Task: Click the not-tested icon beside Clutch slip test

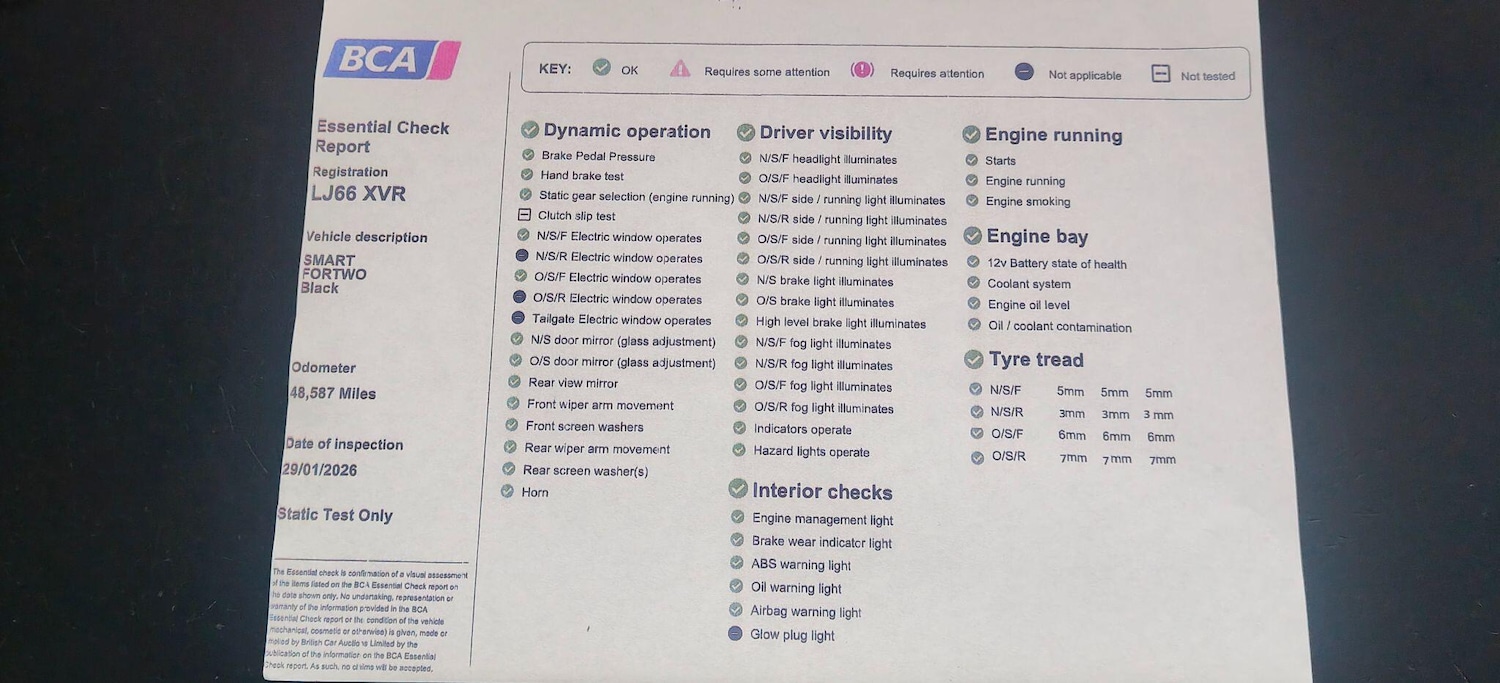Action: pyautogui.click(x=524, y=215)
